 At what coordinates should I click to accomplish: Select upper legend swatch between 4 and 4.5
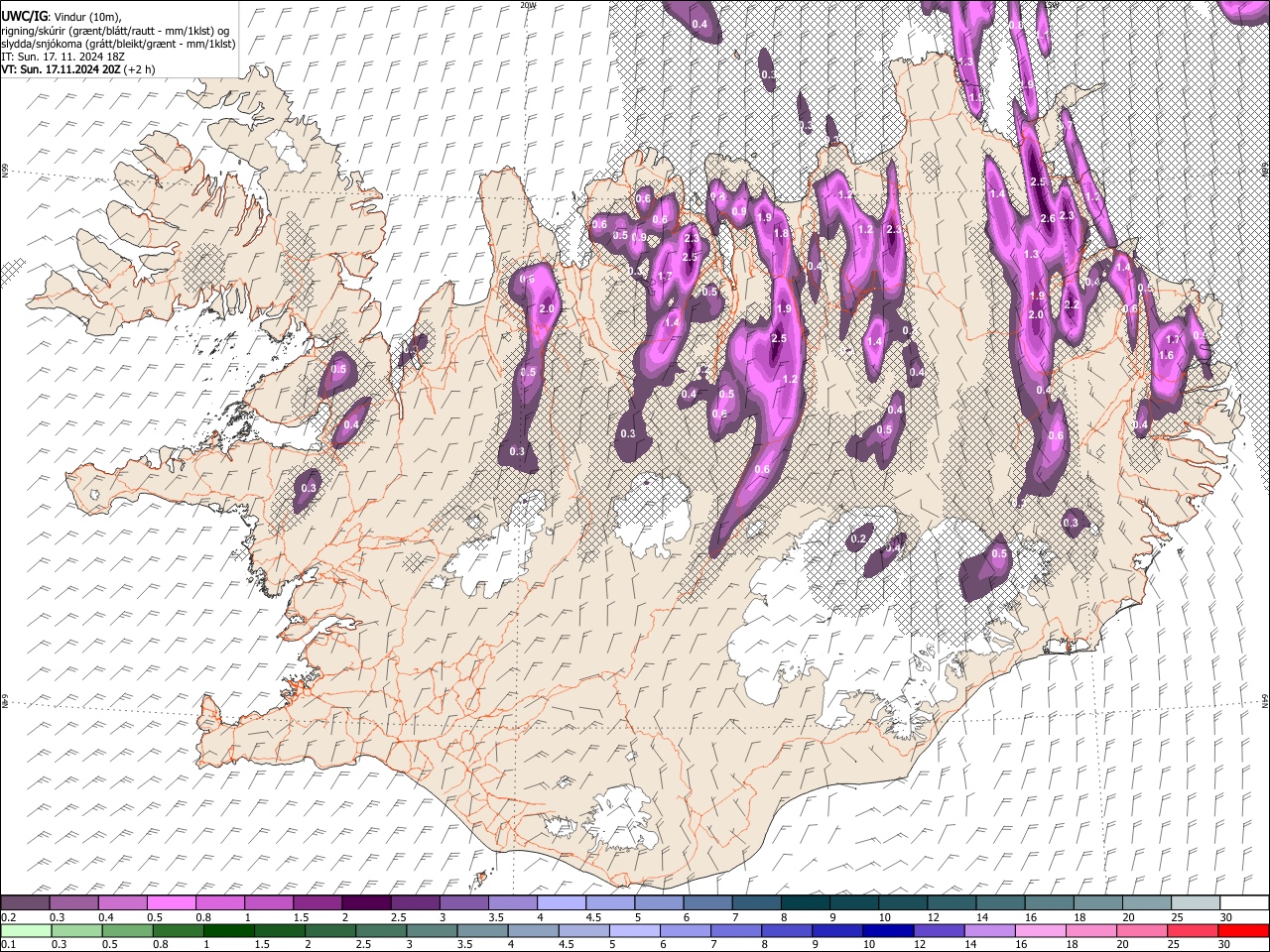[x=561, y=903]
